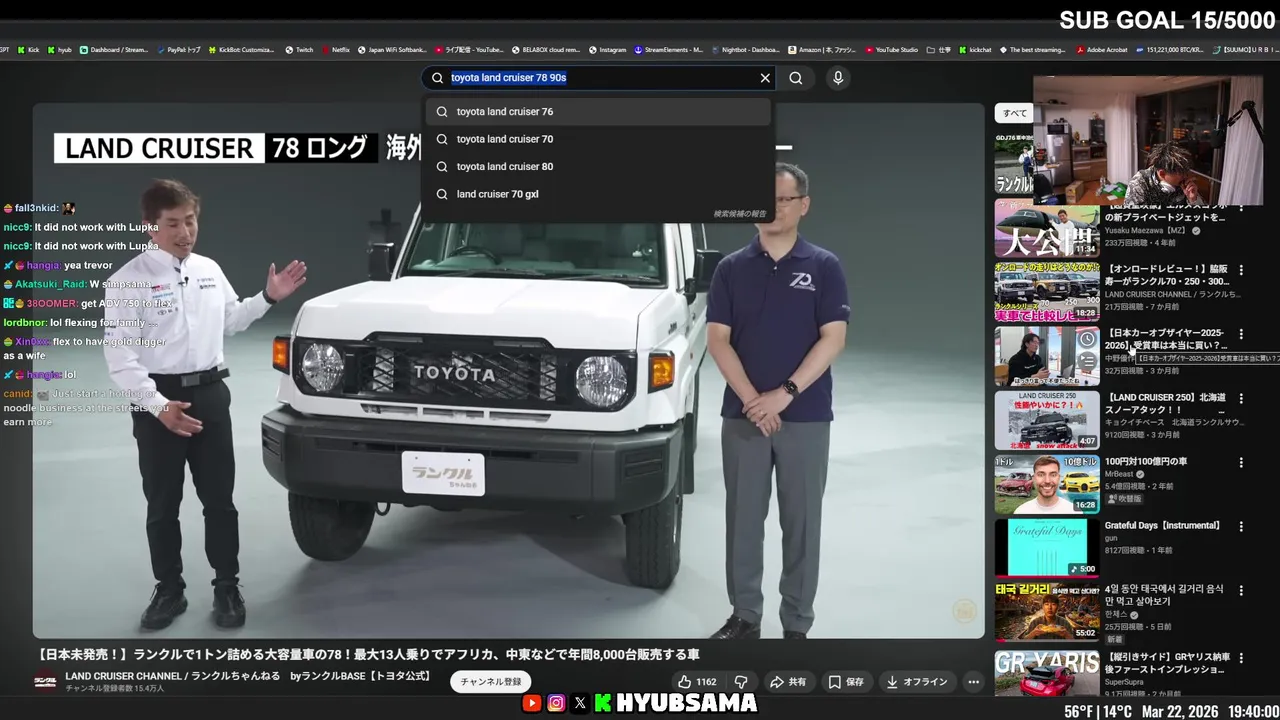The height and width of the screenshot is (720, 1280).
Task: Choose suggestion 'toyota land cruiser 70'
Action: [598, 139]
